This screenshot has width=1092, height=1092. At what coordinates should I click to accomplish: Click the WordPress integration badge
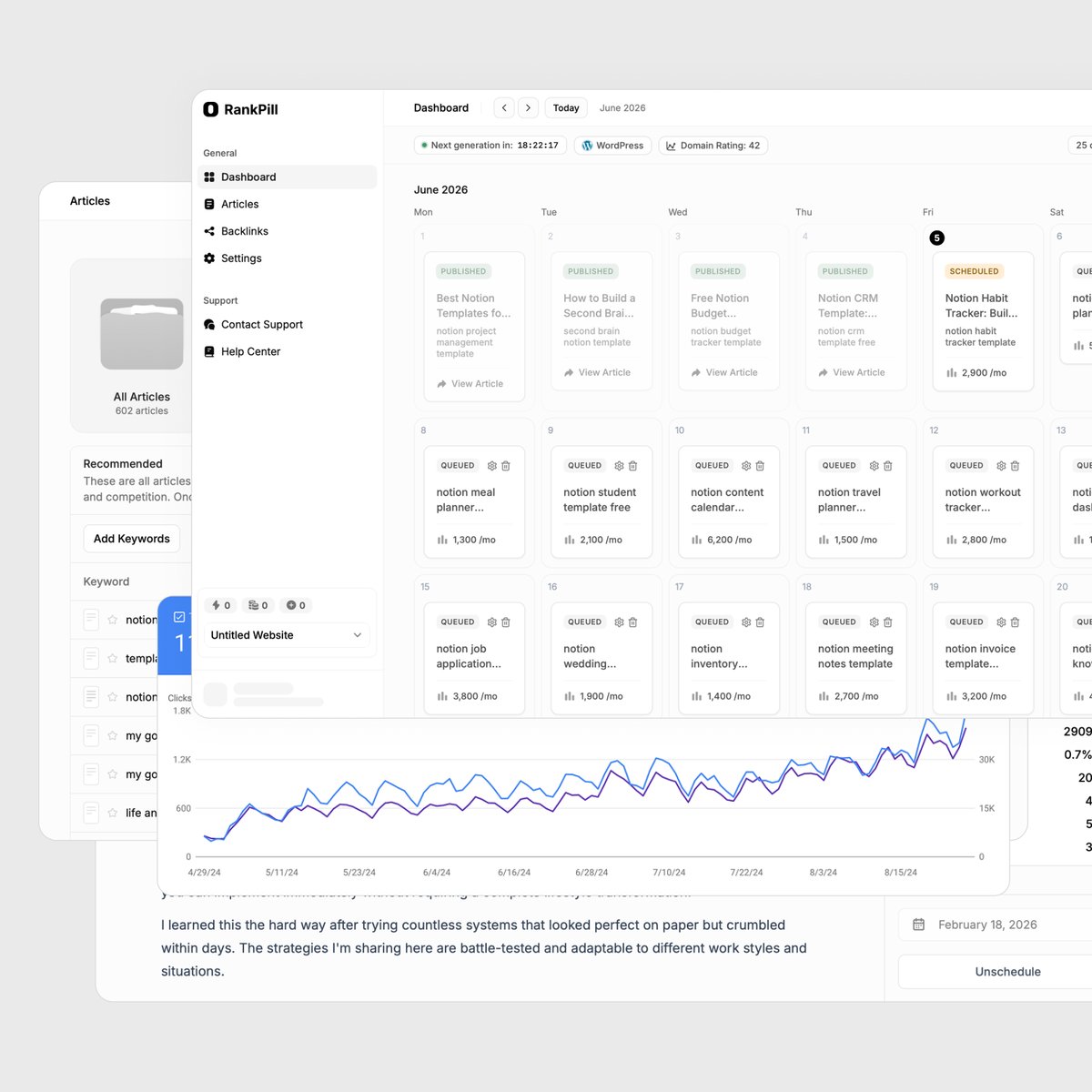(612, 146)
